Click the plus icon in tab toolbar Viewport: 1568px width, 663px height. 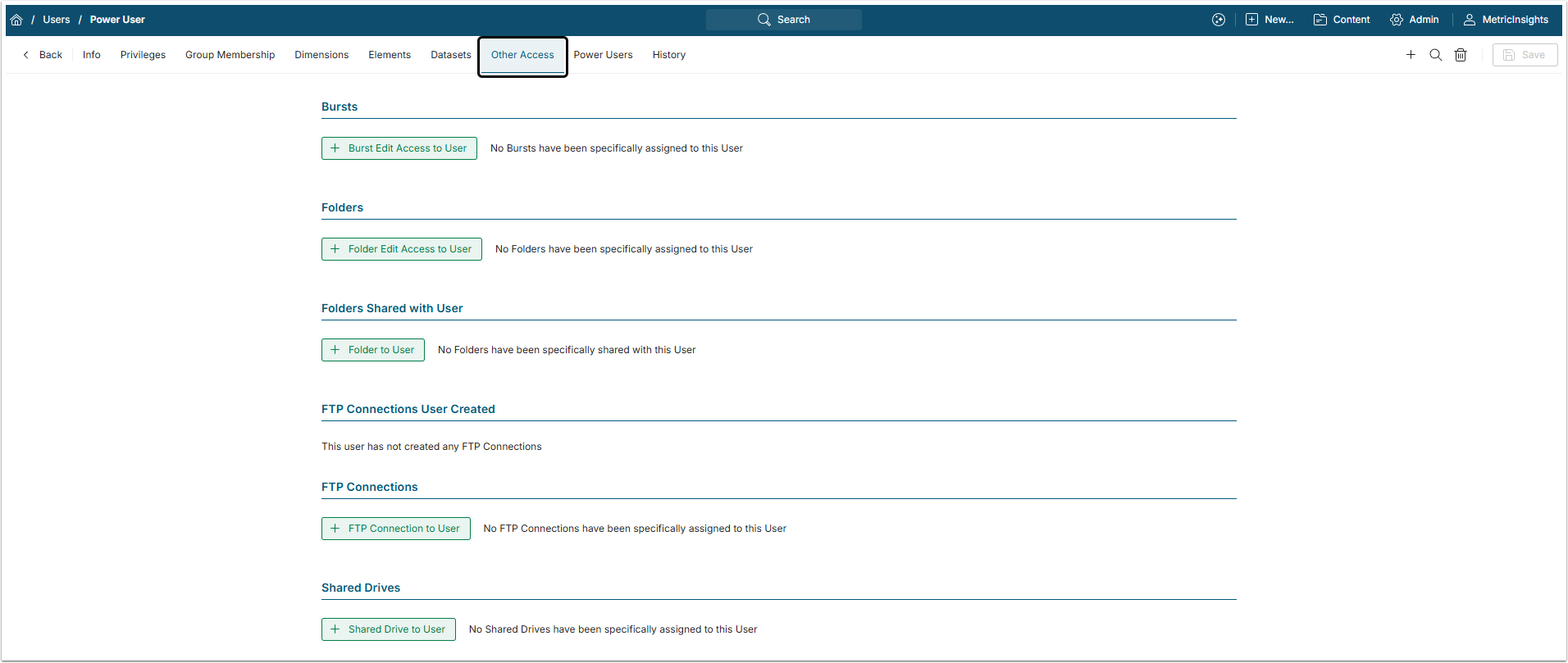1411,55
